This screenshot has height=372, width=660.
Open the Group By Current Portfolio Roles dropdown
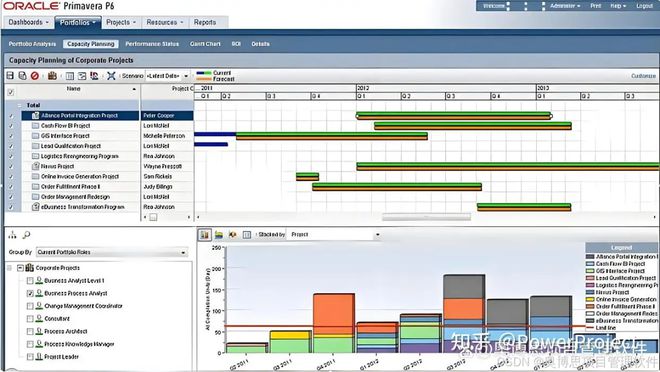112,252
